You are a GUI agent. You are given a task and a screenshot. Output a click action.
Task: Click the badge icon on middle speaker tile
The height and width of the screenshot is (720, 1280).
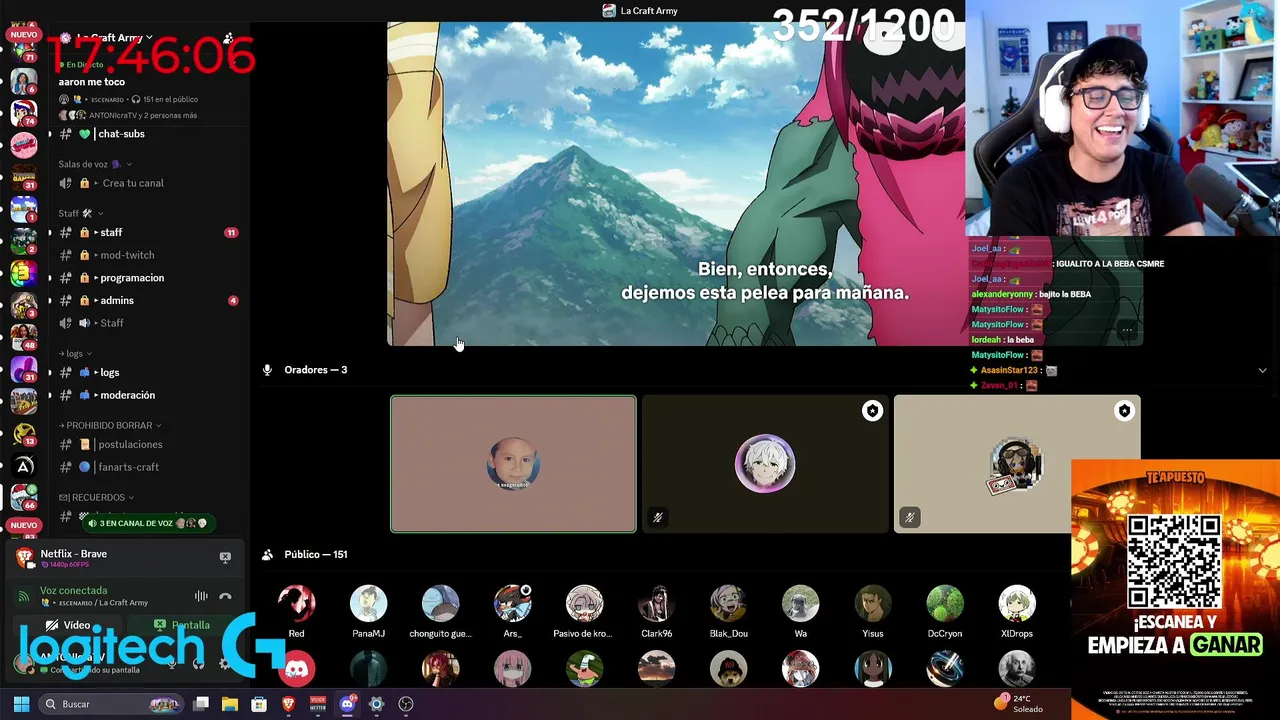[x=872, y=411]
